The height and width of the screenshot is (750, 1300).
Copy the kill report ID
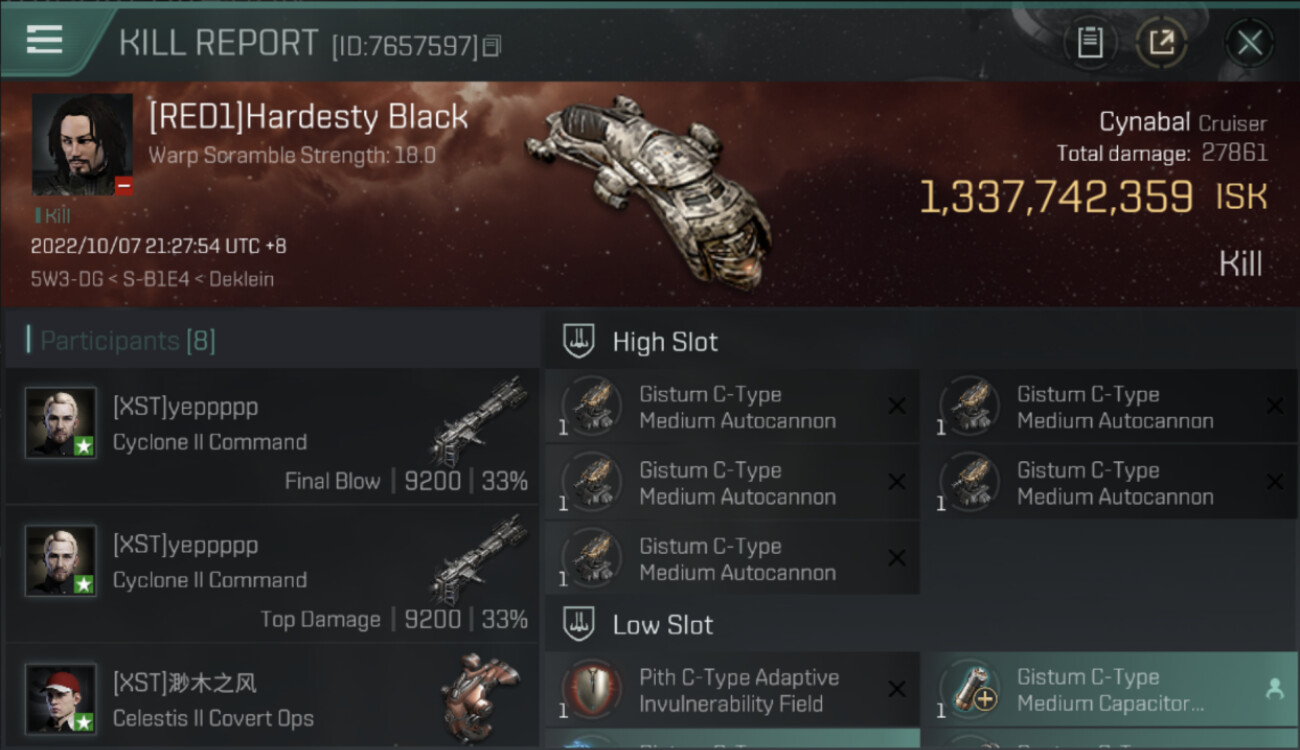click(491, 46)
